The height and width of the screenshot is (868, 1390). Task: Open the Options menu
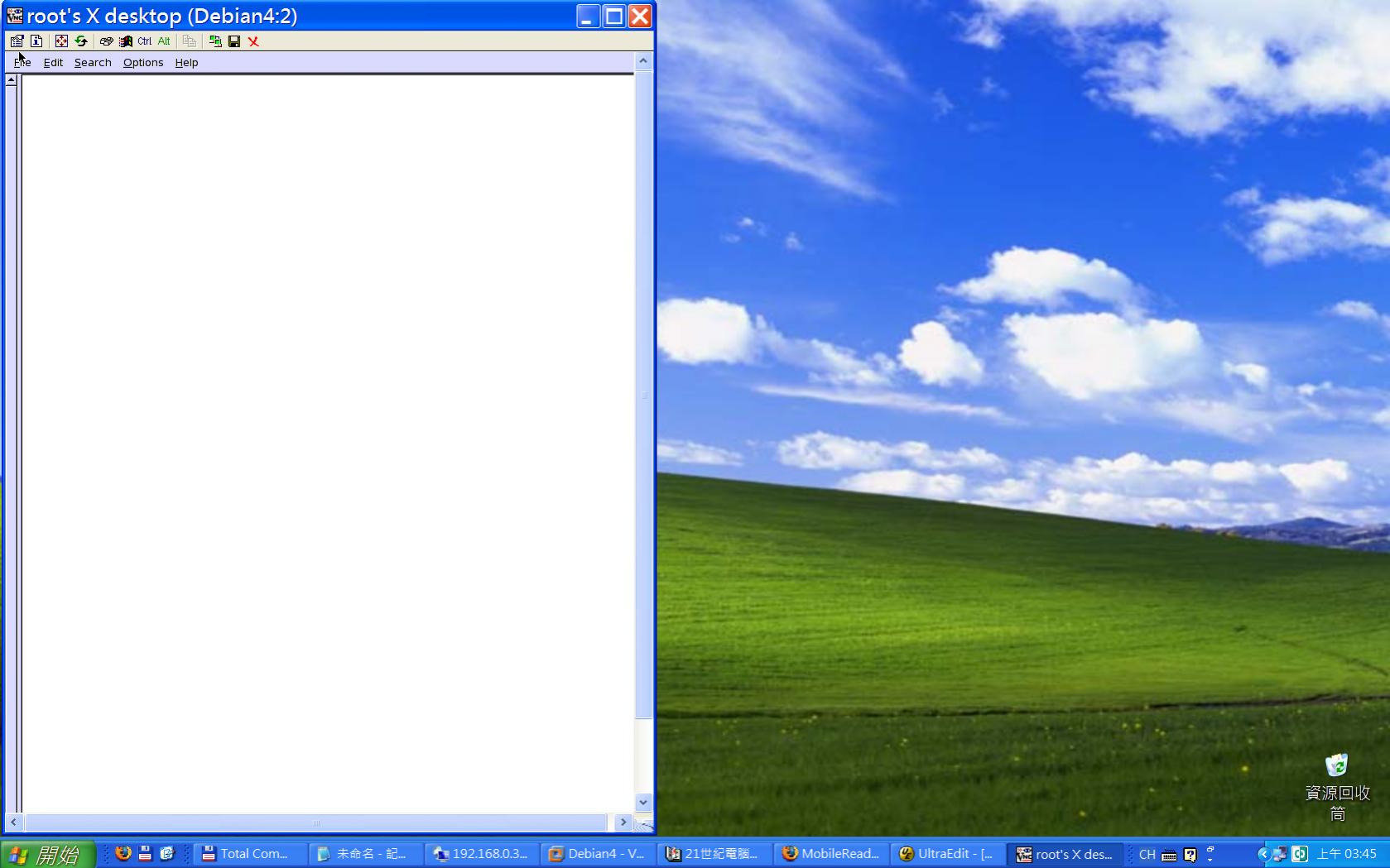pyautogui.click(x=143, y=62)
